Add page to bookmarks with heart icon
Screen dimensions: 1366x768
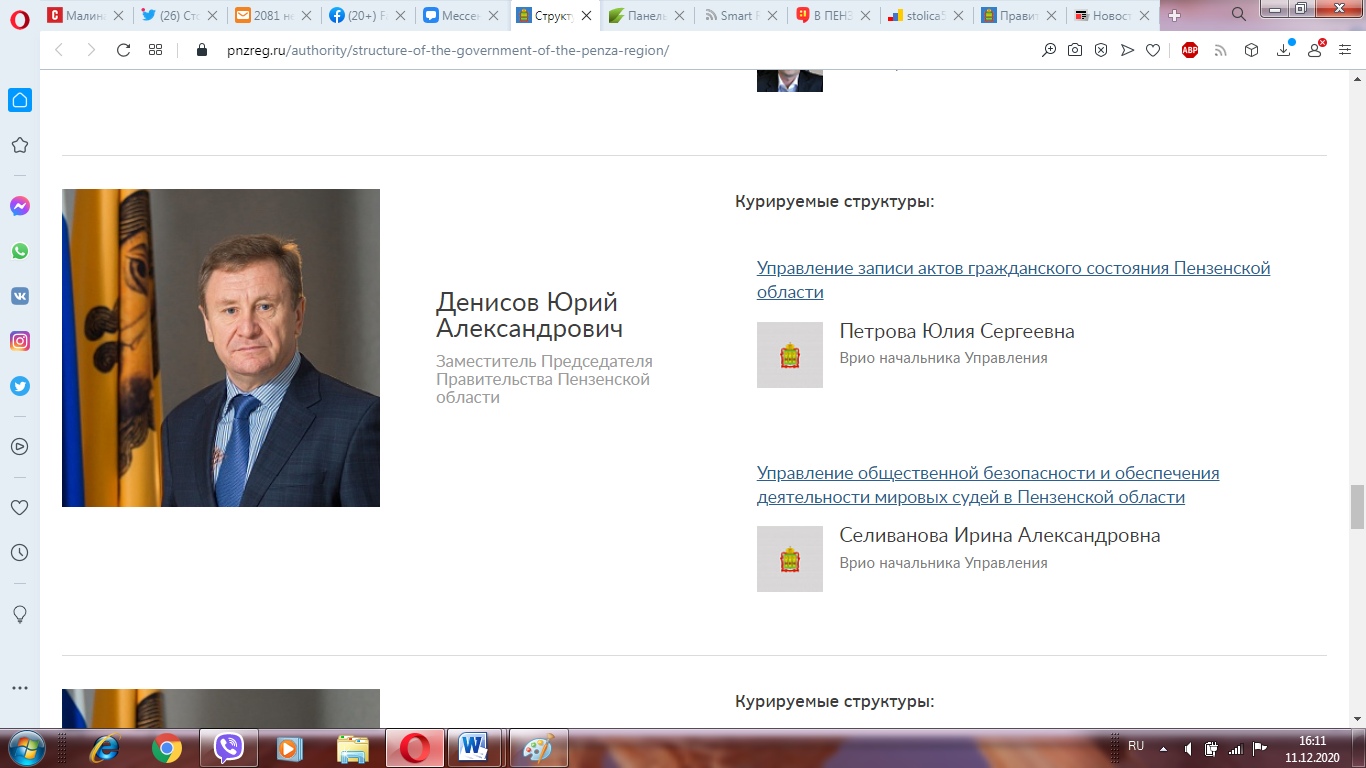pos(1153,50)
